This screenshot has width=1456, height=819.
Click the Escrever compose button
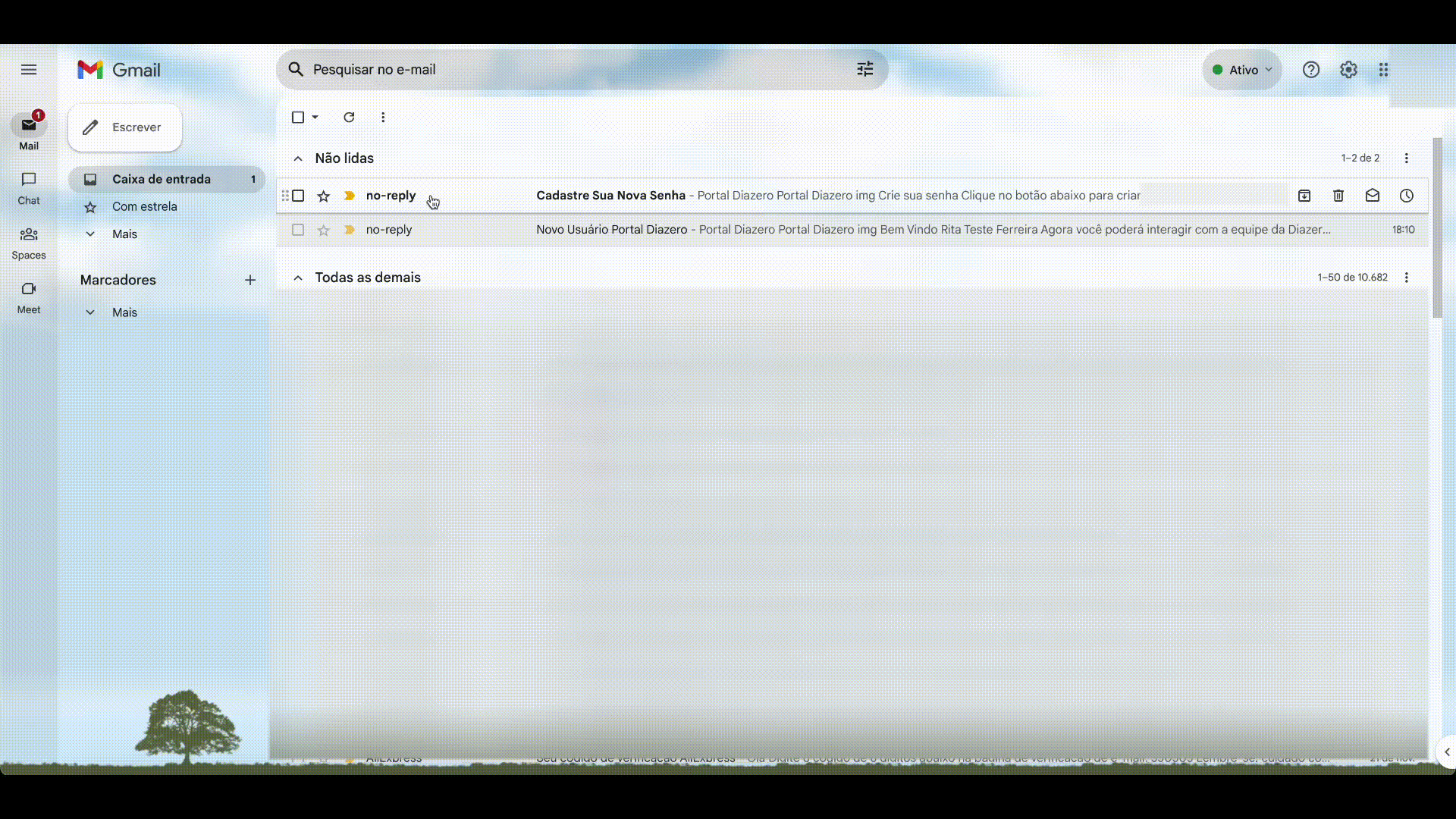(125, 127)
